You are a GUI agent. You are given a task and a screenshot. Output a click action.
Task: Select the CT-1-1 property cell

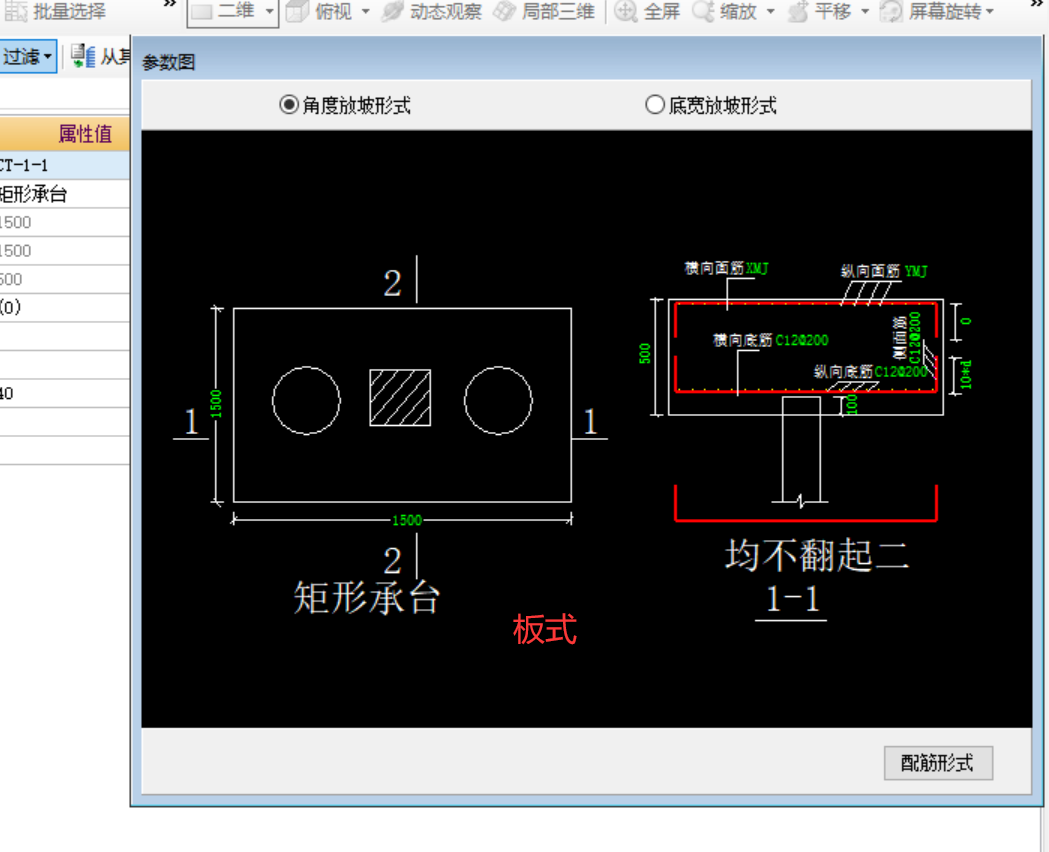tap(64, 165)
